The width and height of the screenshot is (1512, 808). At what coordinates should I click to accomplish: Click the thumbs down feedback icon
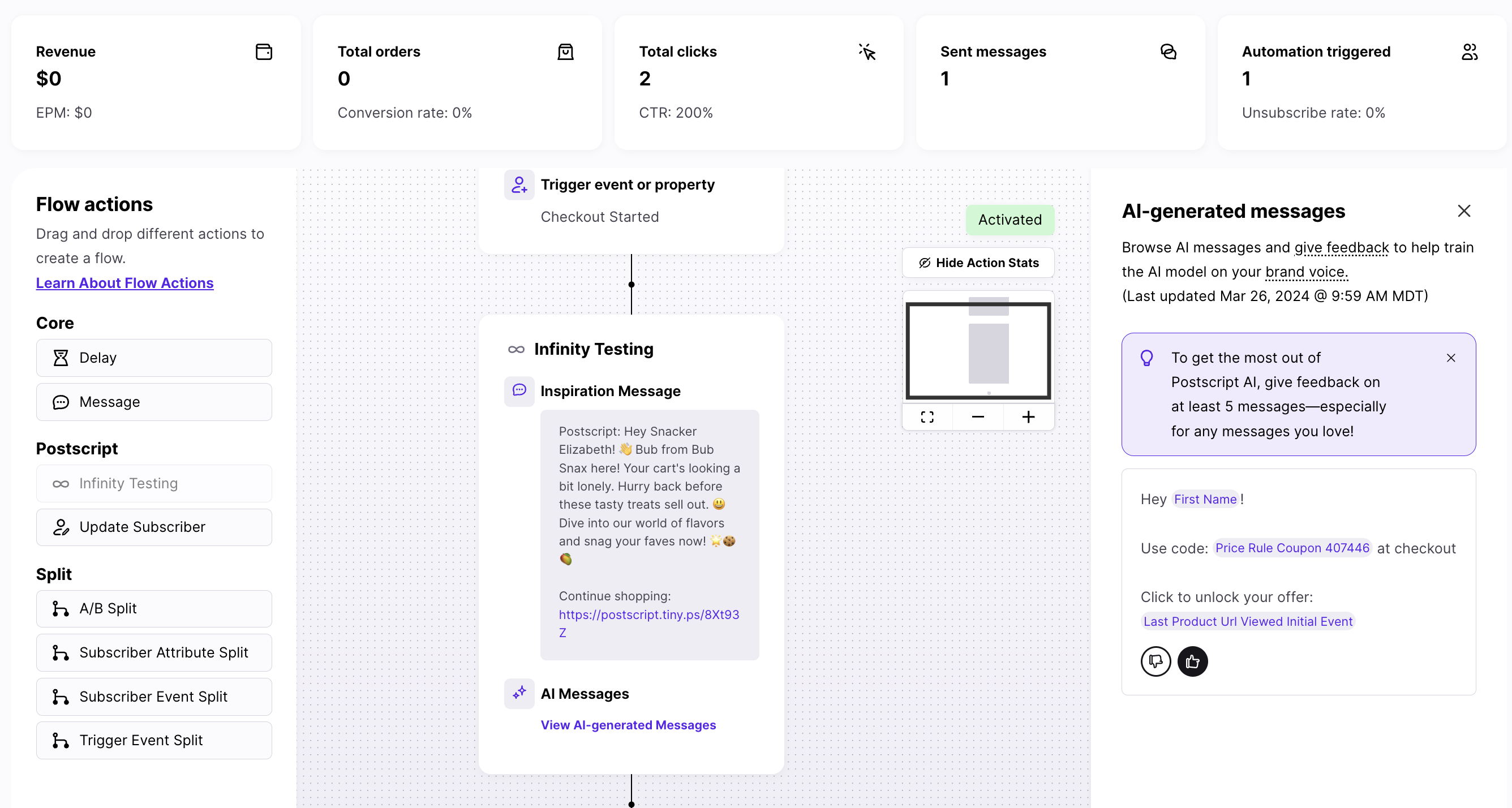[x=1155, y=661]
